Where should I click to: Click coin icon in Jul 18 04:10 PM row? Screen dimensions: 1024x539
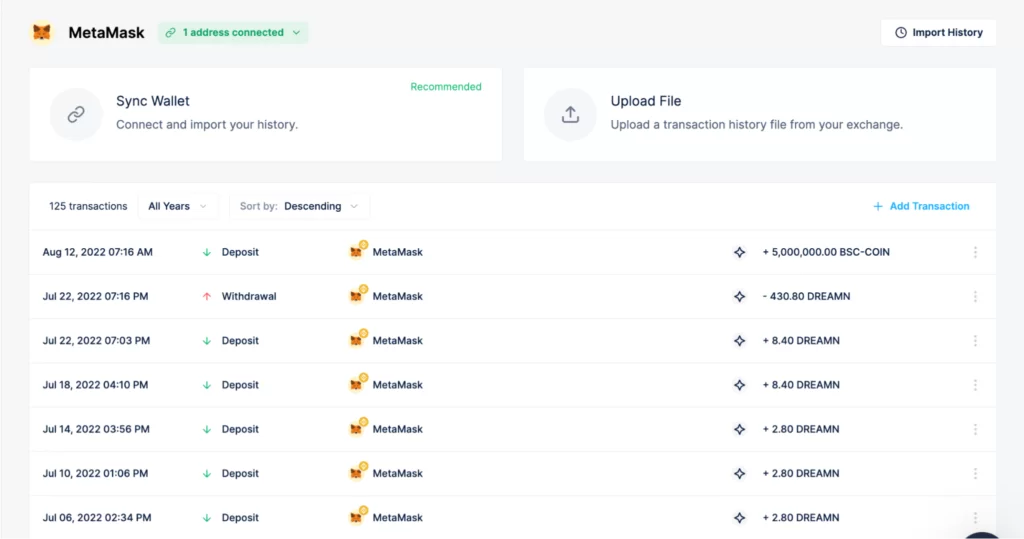tap(739, 385)
